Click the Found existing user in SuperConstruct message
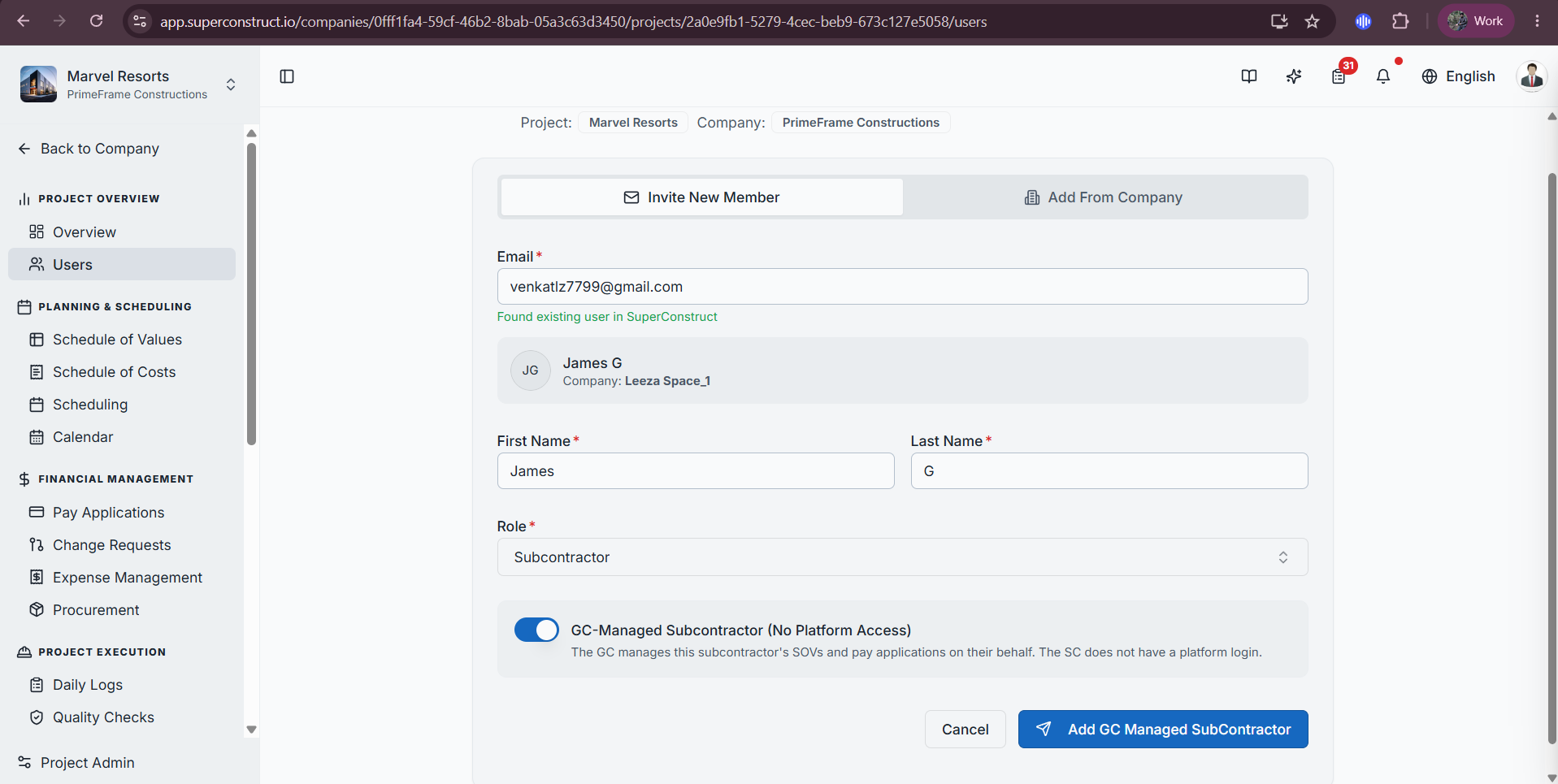This screenshot has height=784, width=1558. click(x=607, y=317)
